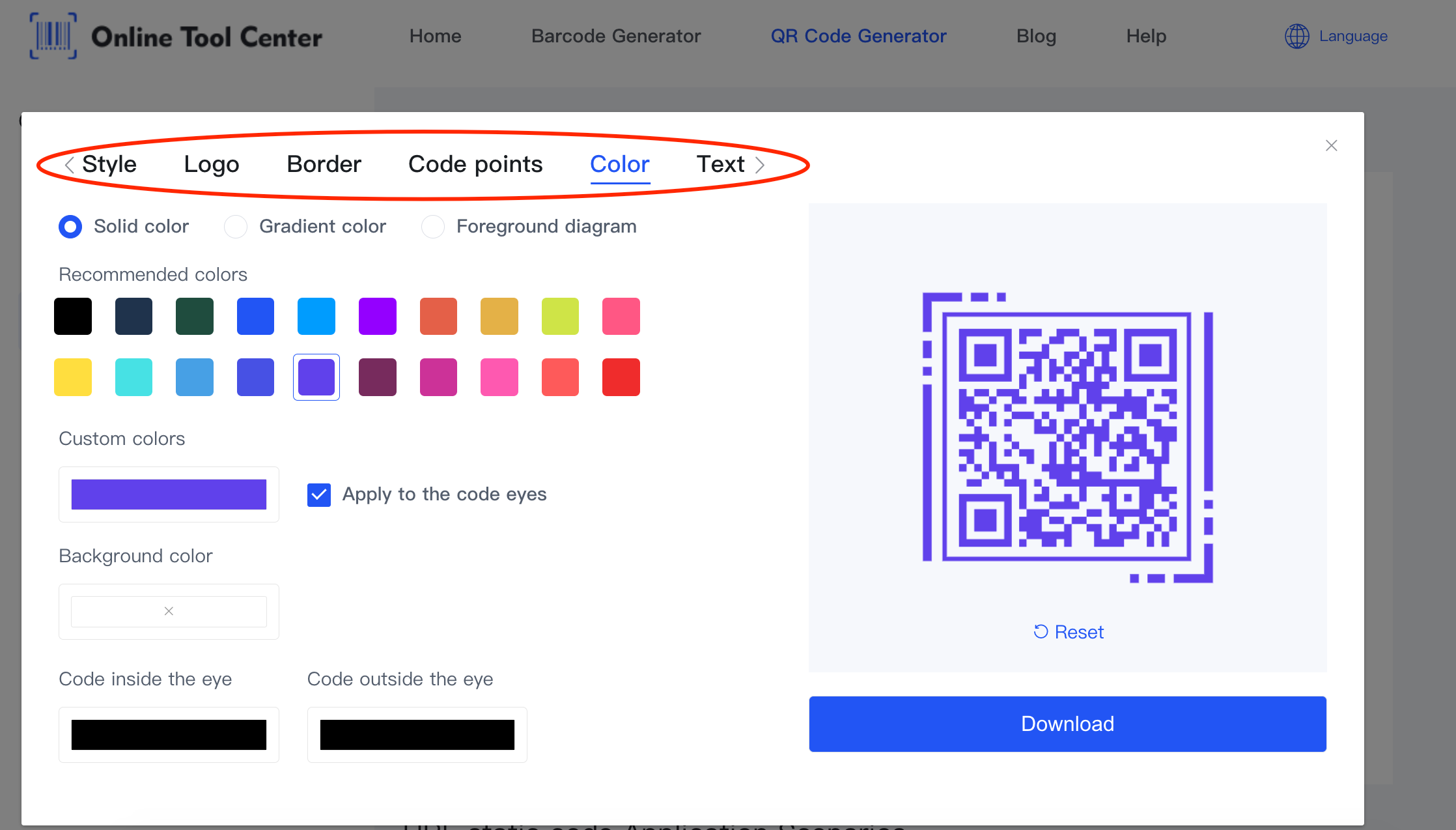Viewport: 1456px width, 830px height.
Task: Click the purple custom color swatch
Action: 168,494
